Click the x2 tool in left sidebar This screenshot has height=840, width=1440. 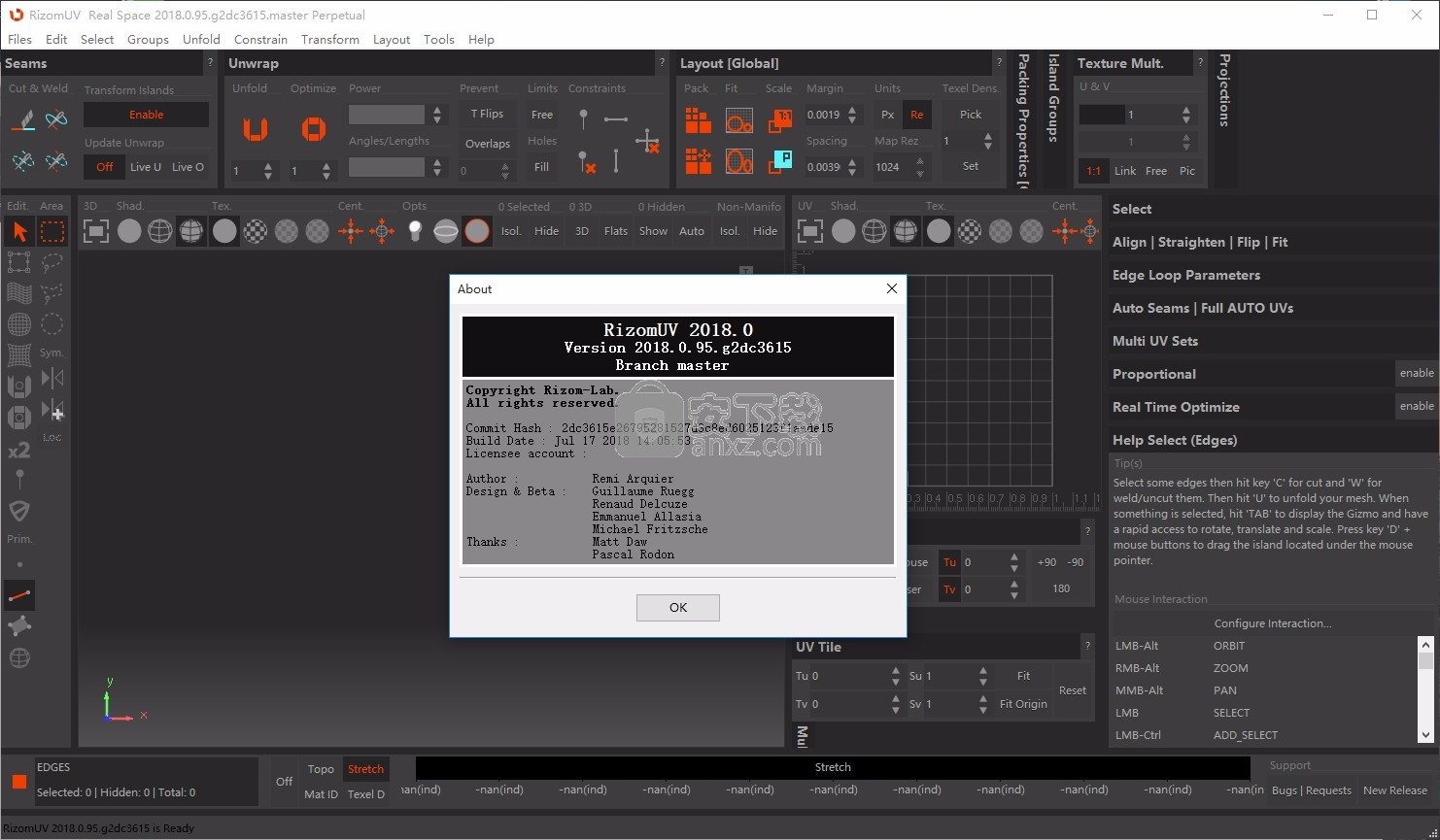19,451
